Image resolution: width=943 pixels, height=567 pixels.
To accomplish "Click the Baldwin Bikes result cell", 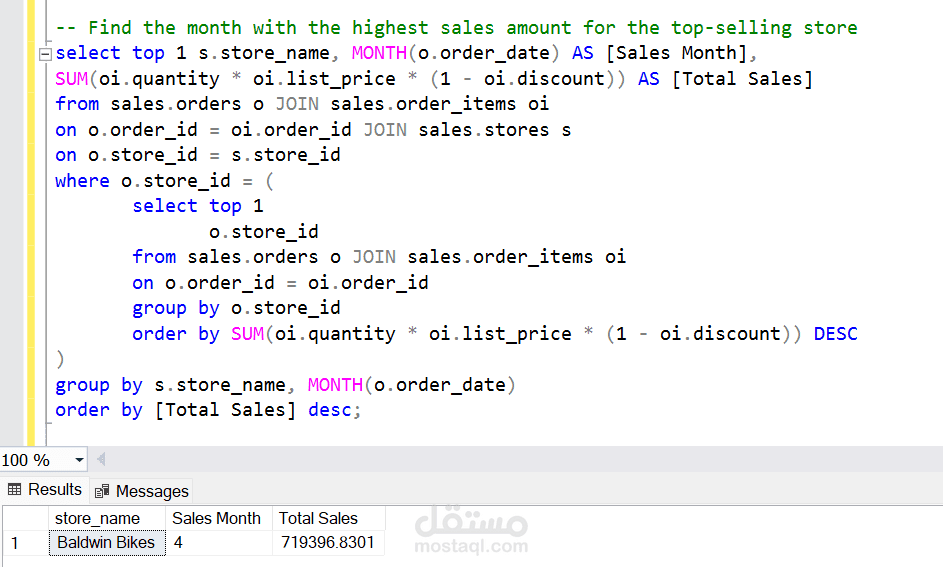I will (x=107, y=542).
